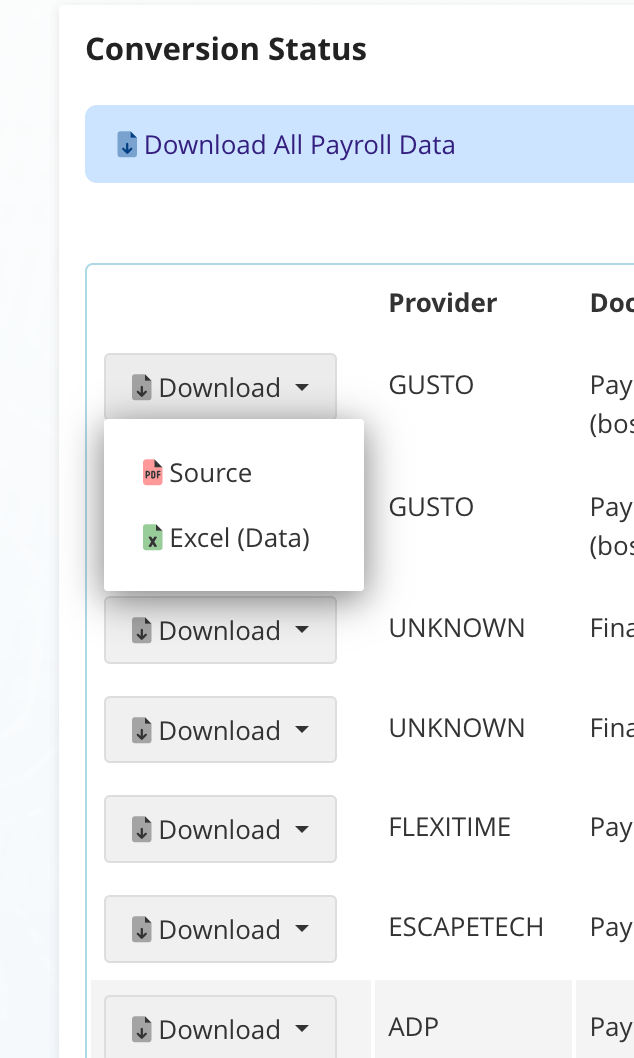Click the second UNKNOWN provider cell
Image resolution: width=634 pixels, height=1058 pixels.
457,728
